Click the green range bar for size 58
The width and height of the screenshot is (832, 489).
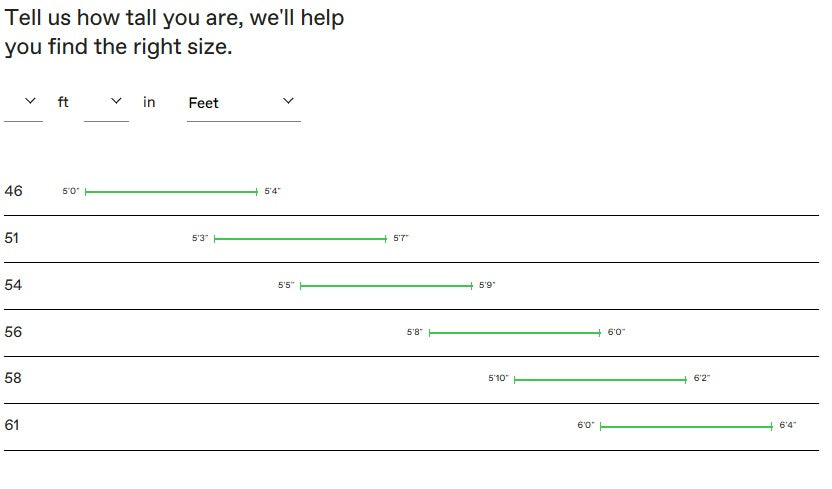click(x=601, y=380)
